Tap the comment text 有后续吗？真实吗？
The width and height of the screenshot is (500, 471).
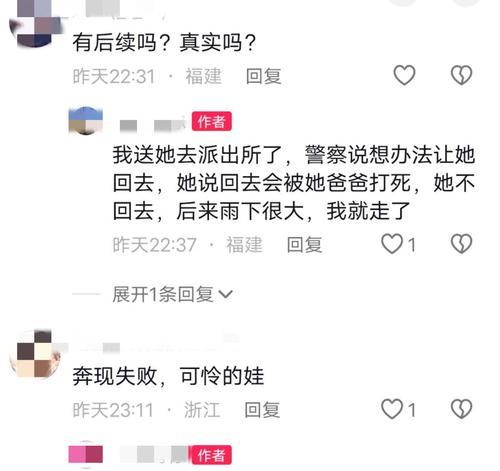pyautogui.click(x=164, y=42)
